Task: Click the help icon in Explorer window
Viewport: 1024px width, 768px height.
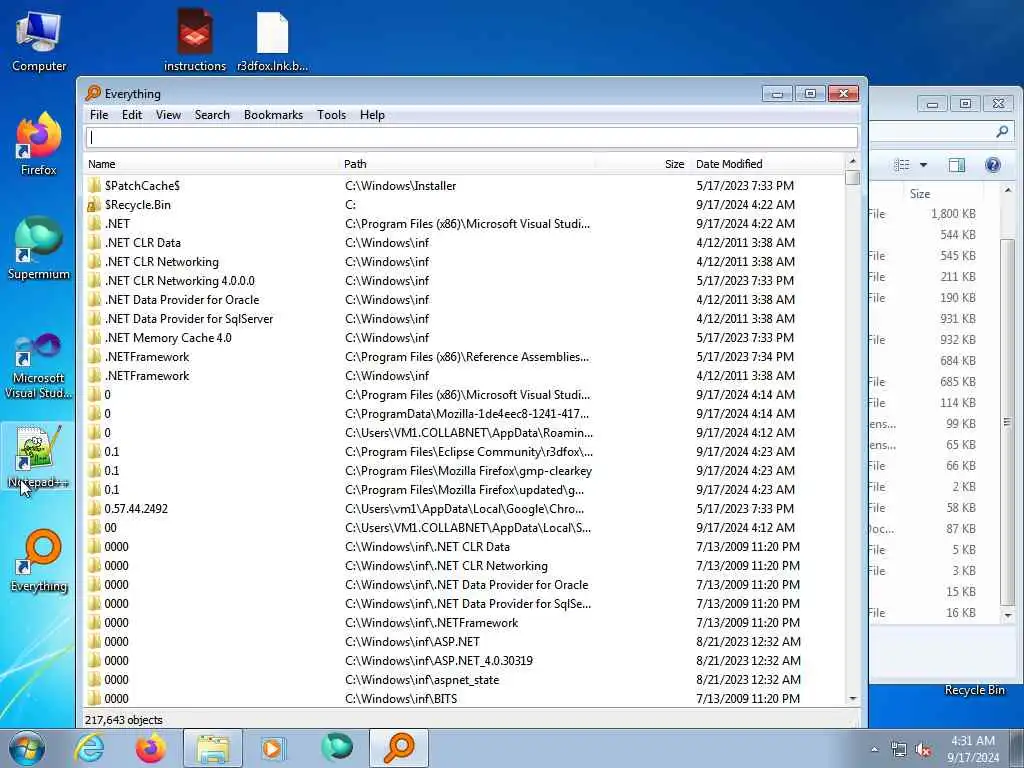Action: pyautogui.click(x=993, y=165)
